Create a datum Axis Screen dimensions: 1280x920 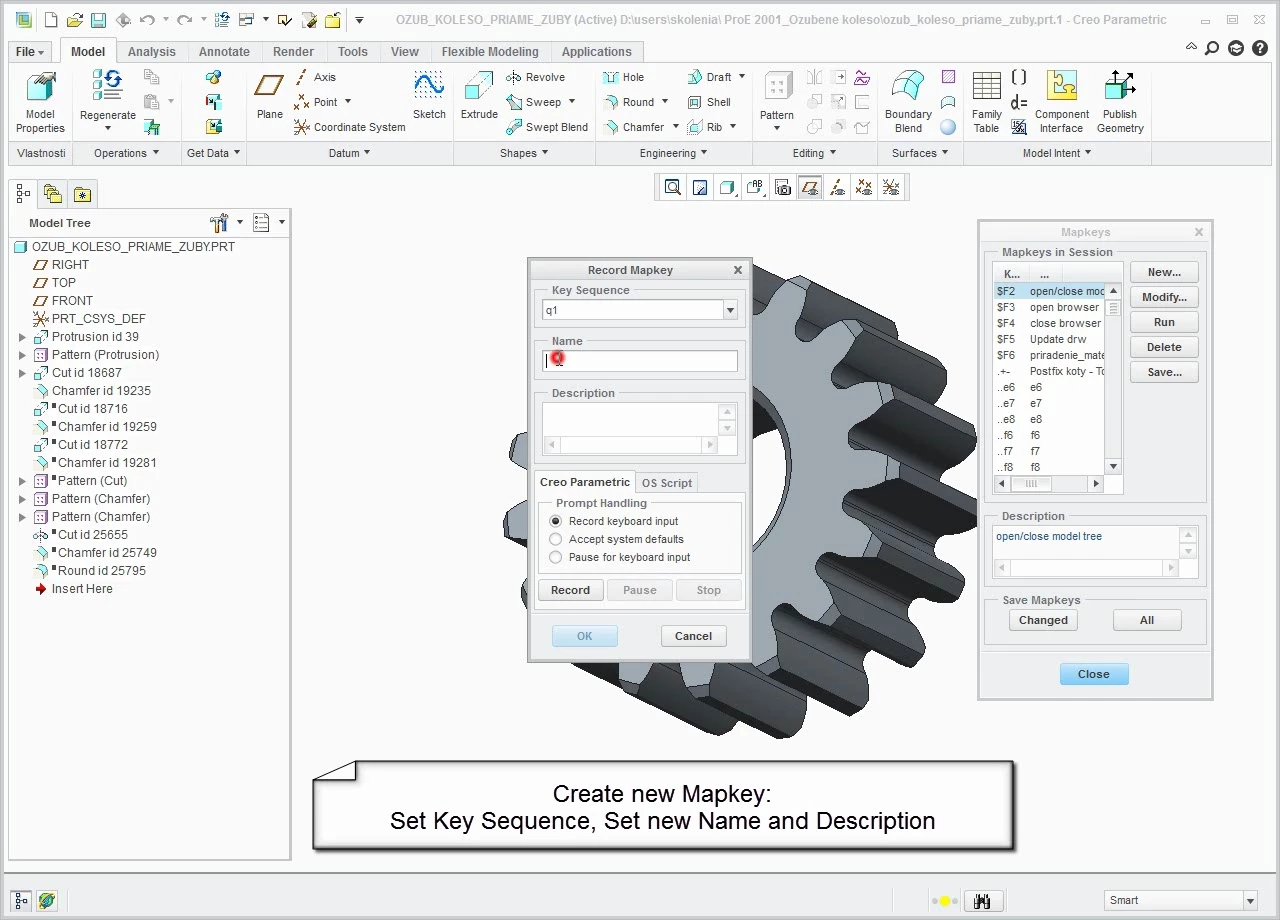pos(315,77)
